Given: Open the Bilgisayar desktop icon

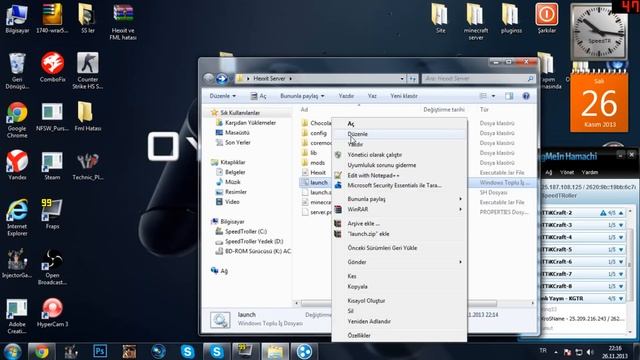Looking at the screenshot, I should click(17, 19).
